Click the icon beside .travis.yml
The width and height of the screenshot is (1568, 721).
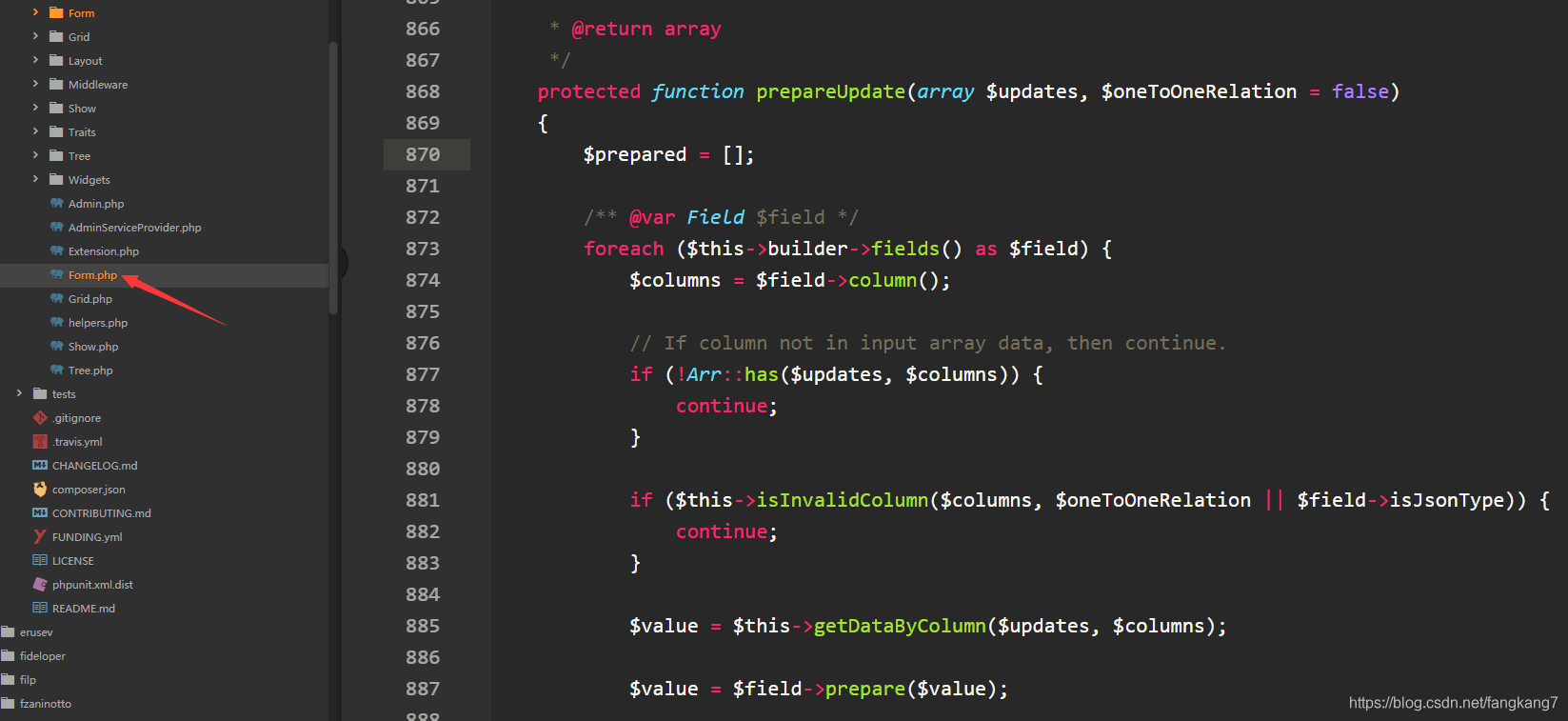coord(40,441)
